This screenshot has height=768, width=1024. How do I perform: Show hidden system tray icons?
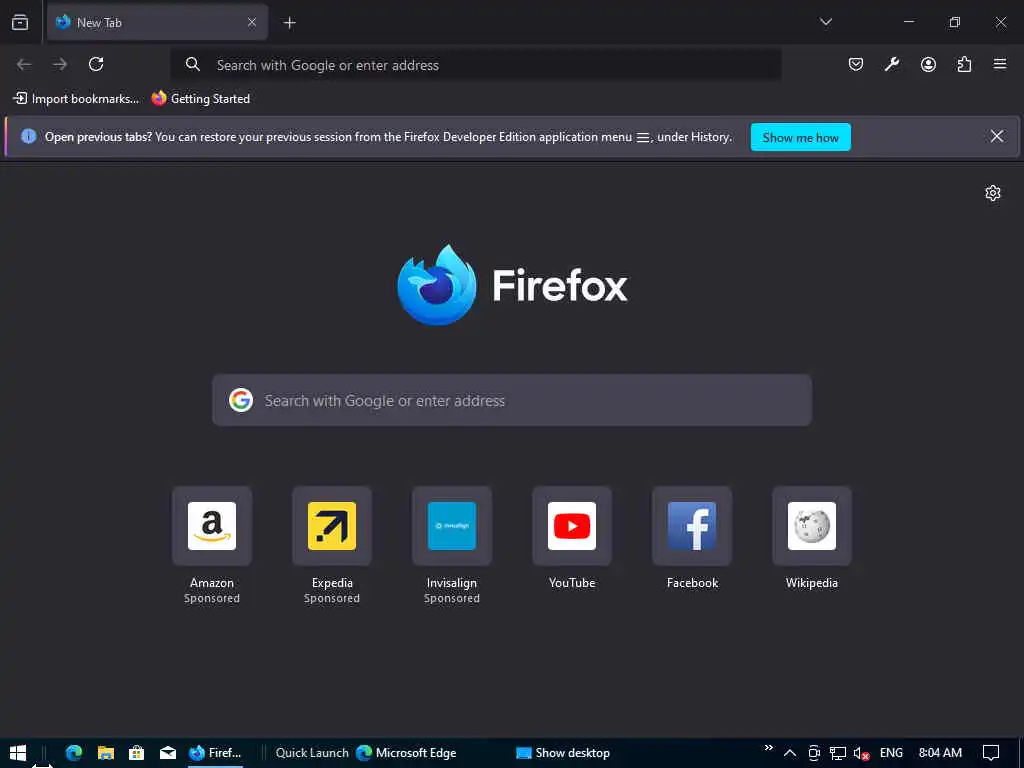pos(790,753)
